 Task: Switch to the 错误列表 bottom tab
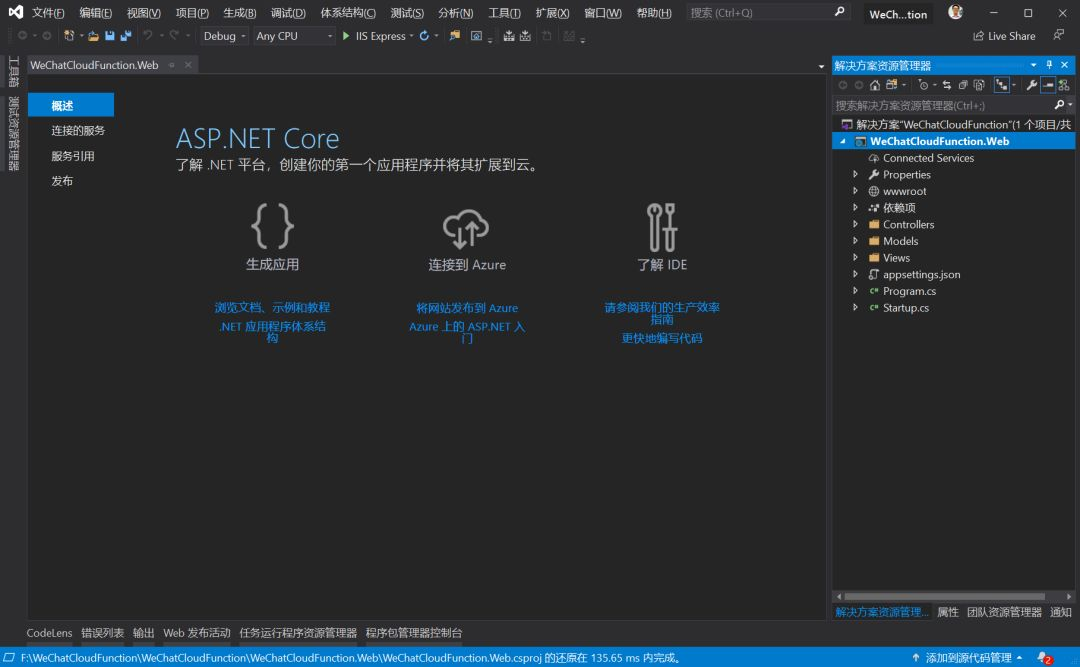coord(103,633)
